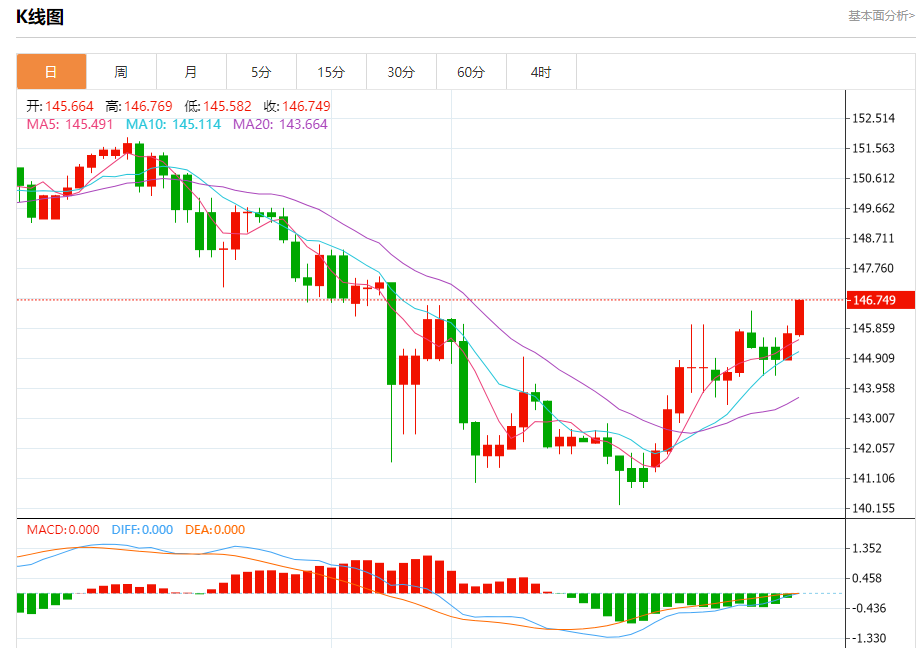The image size is (924, 648).
Task: Click the 148.711 price axis label
Action: coord(873,239)
